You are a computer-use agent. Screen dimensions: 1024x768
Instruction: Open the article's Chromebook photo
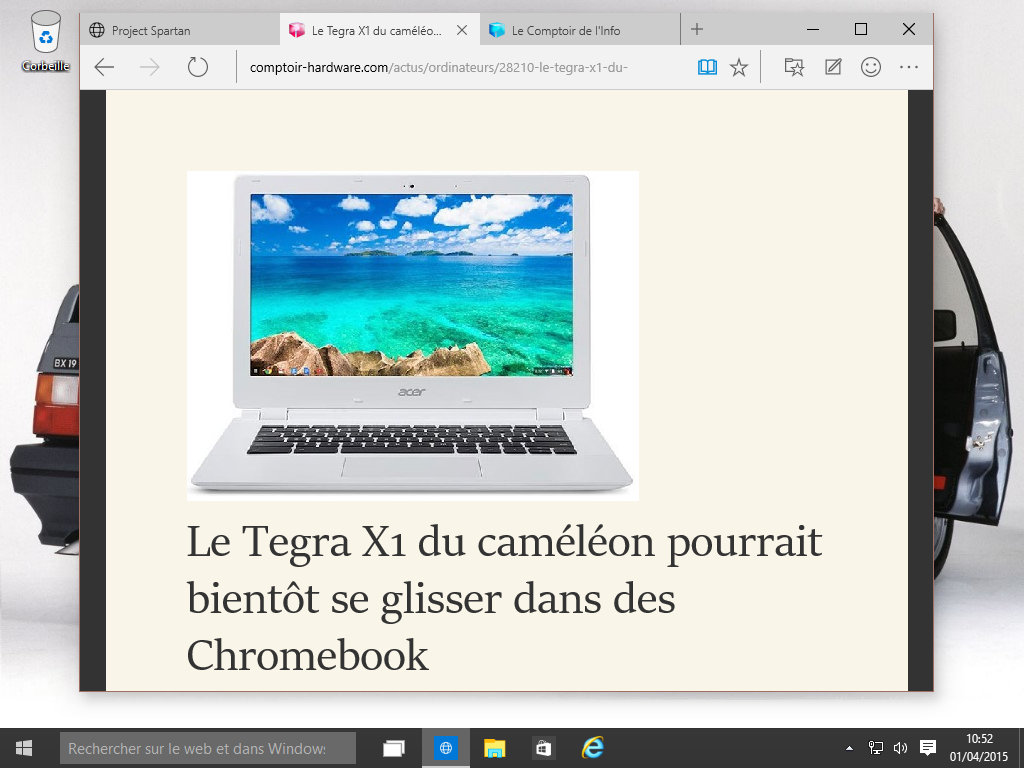(412, 334)
